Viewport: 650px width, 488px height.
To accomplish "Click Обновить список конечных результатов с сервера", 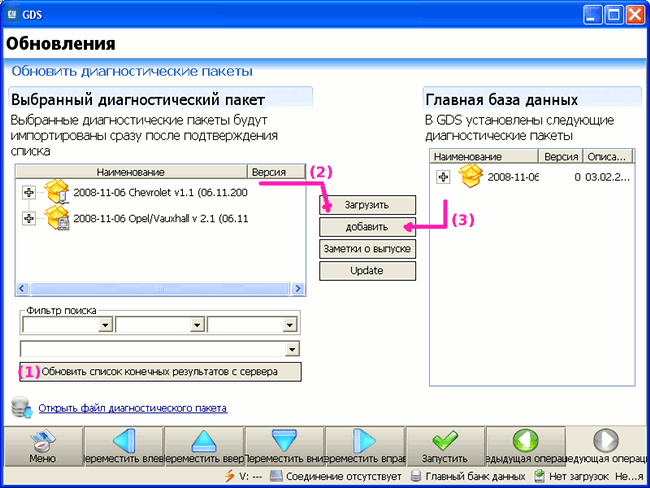I will (x=160, y=371).
